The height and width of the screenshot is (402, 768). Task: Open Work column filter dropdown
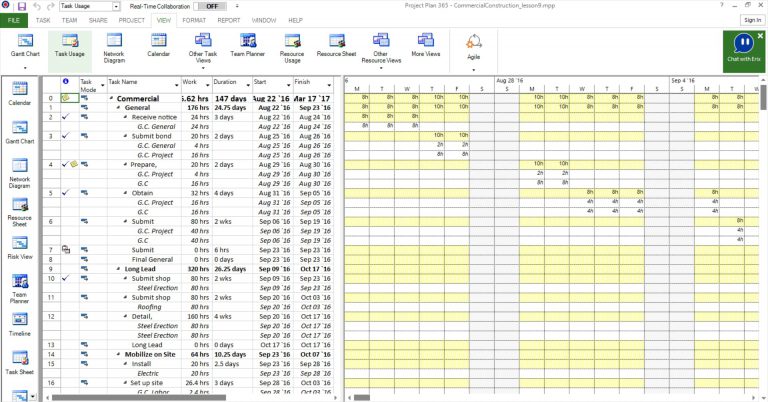point(208,85)
